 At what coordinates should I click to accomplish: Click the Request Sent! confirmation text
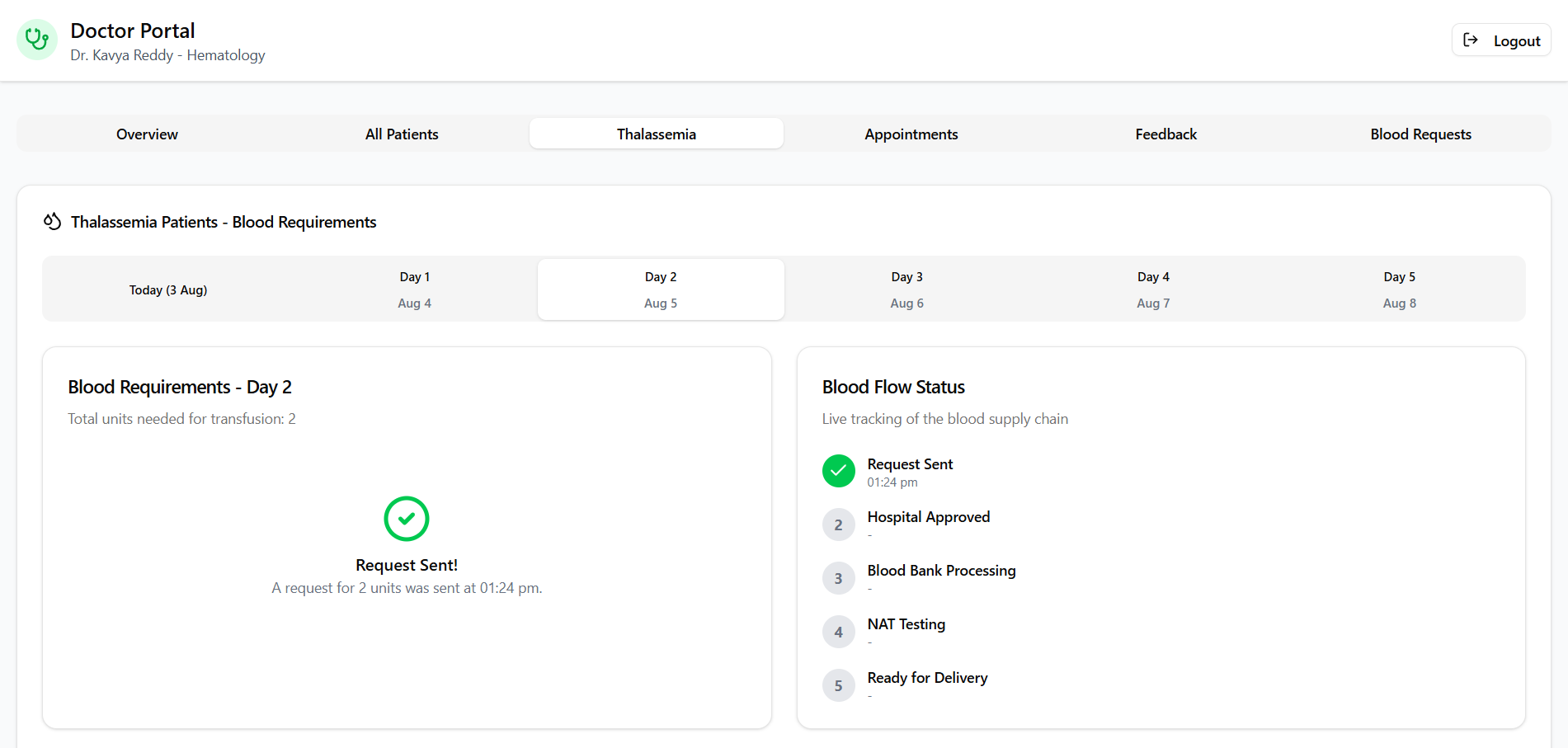coord(407,565)
